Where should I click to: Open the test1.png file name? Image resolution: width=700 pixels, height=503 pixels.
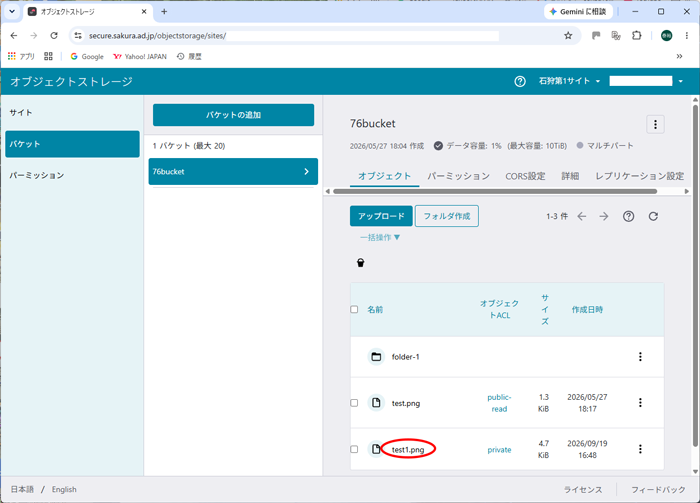(x=408, y=449)
